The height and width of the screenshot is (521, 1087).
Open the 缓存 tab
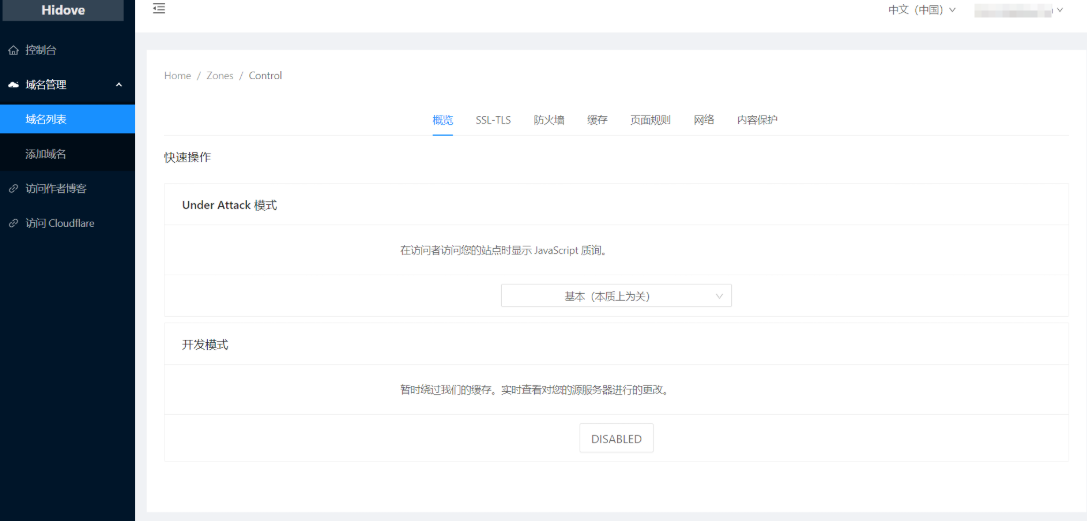pos(598,120)
